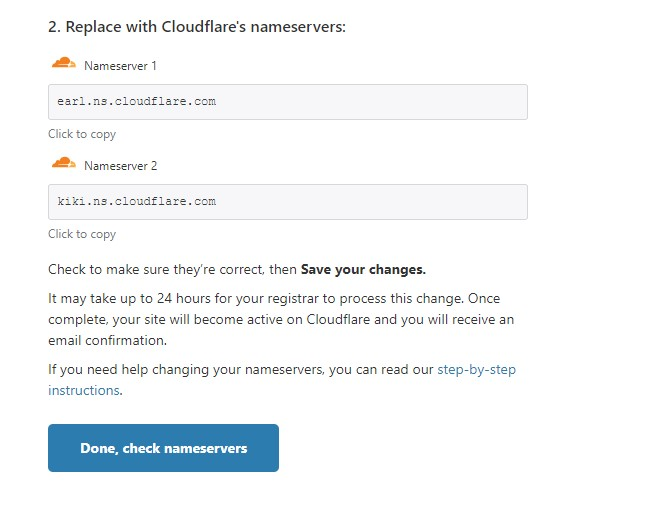The height and width of the screenshot is (510, 661).
Task: Click the Nameserver 2 label
Action: coord(120,166)
